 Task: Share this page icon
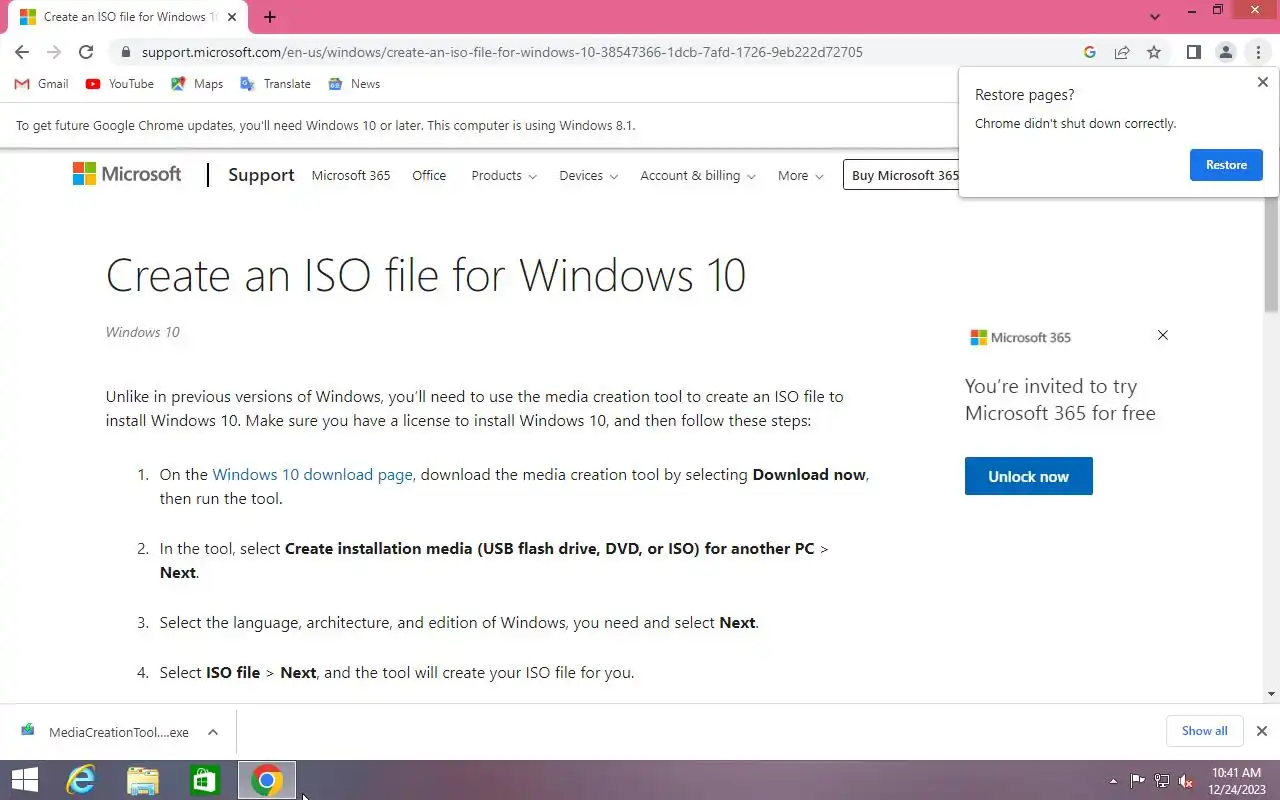(1122, 52)
